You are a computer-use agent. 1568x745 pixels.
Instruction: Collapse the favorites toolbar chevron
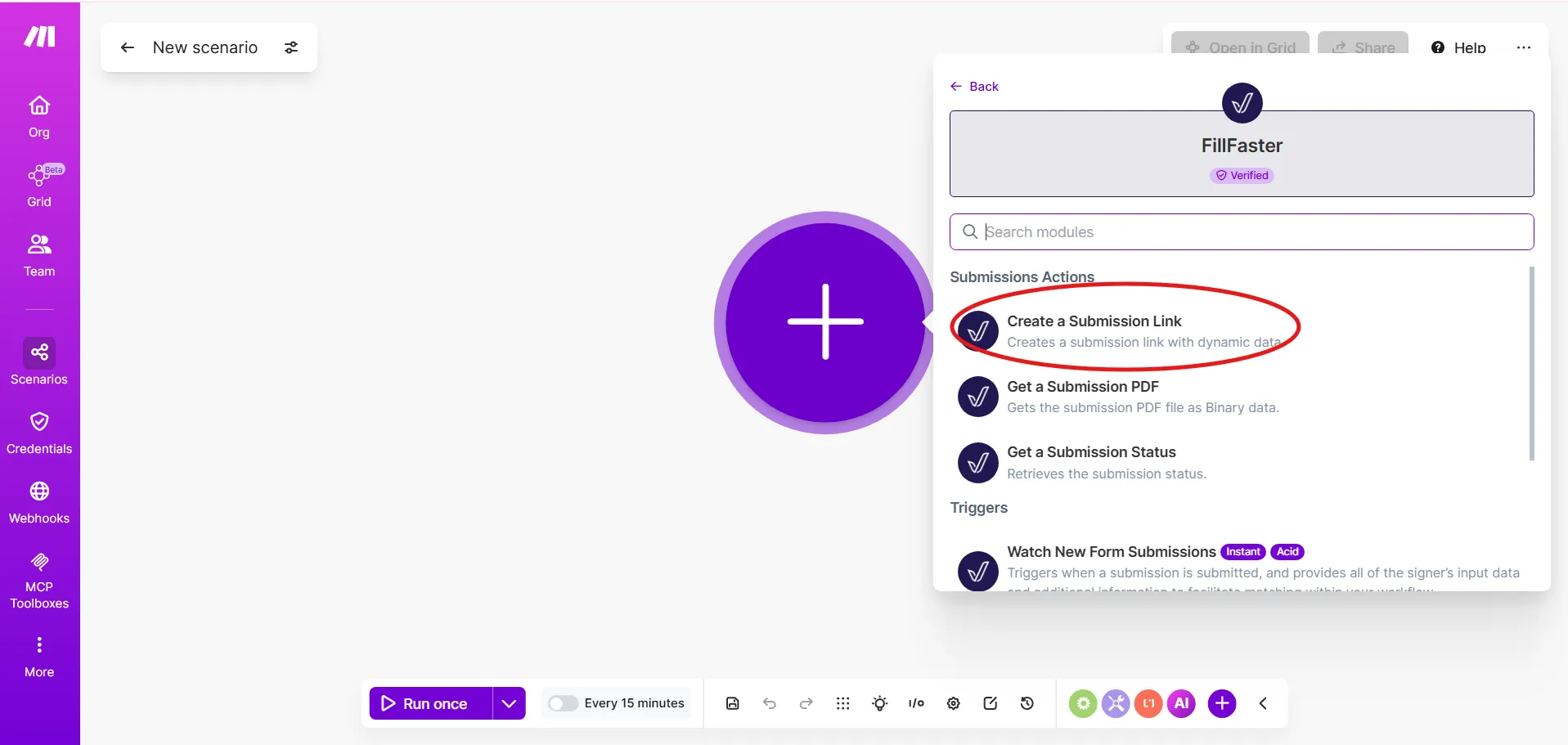coord(1263,703)
